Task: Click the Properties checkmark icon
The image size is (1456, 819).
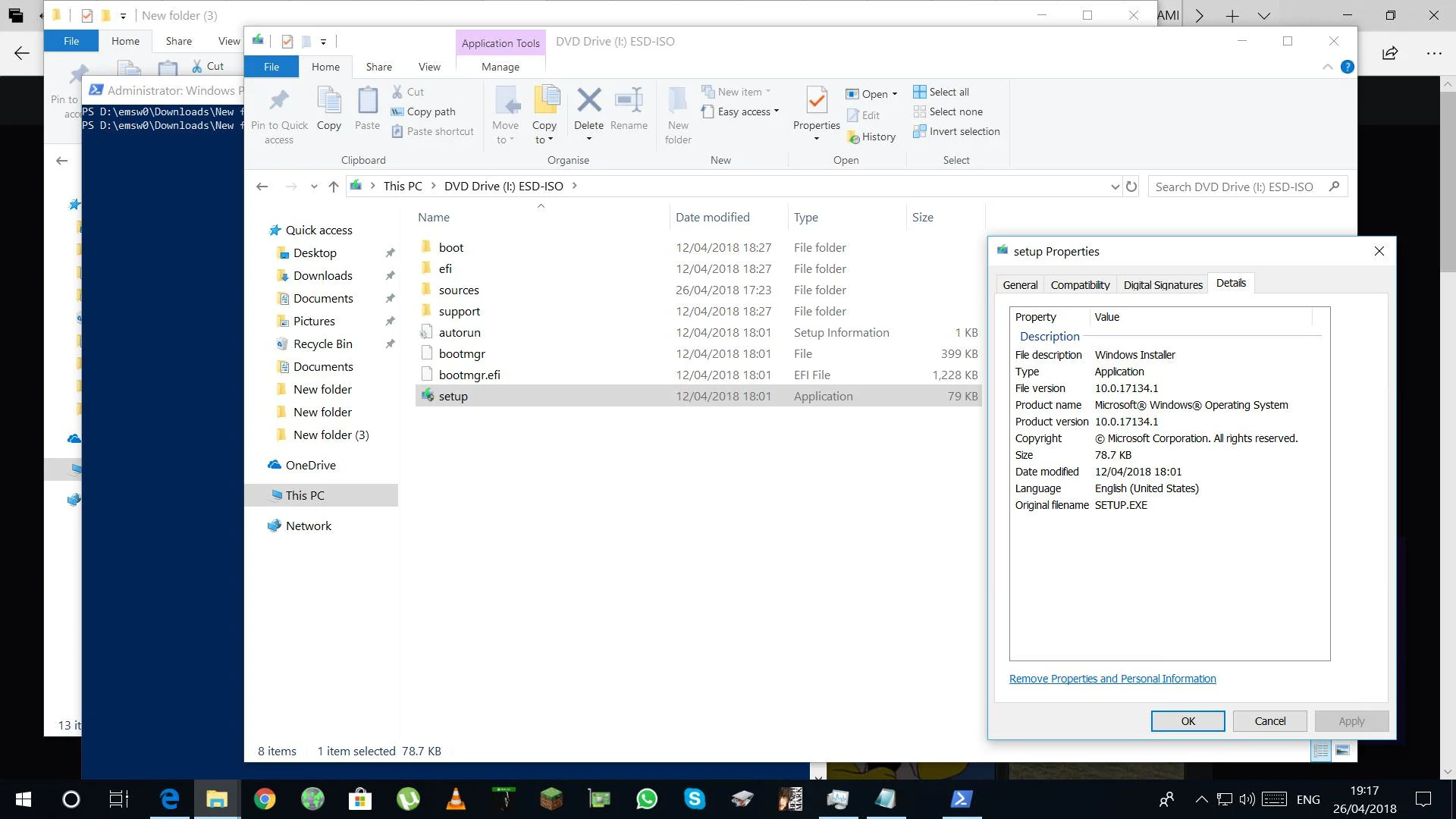Action: (817, 100)
